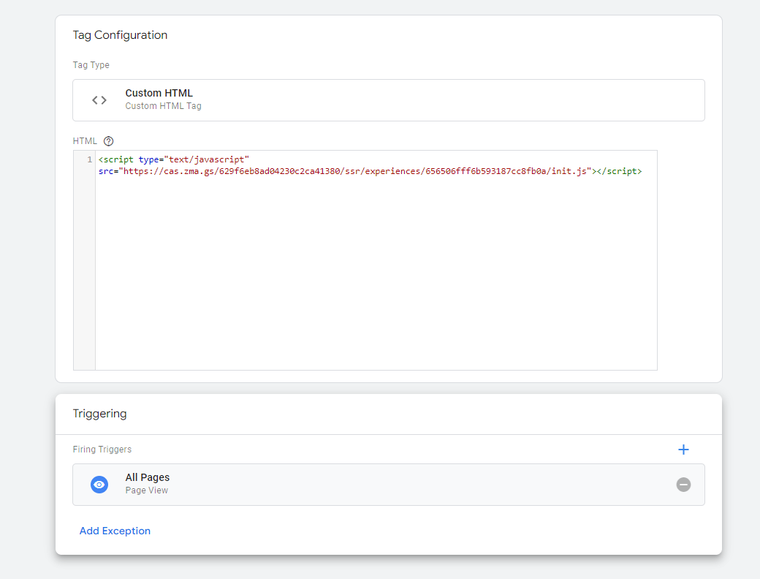The height and width of the screenshot is (579, 760).
Task: Click the script src URL line
Action: point(370,171)
